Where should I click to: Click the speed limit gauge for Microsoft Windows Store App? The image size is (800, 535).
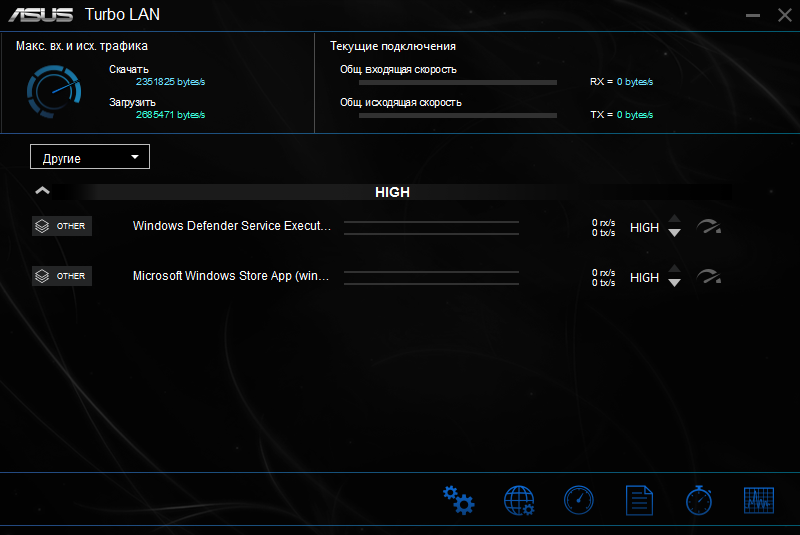coord(709,276)
